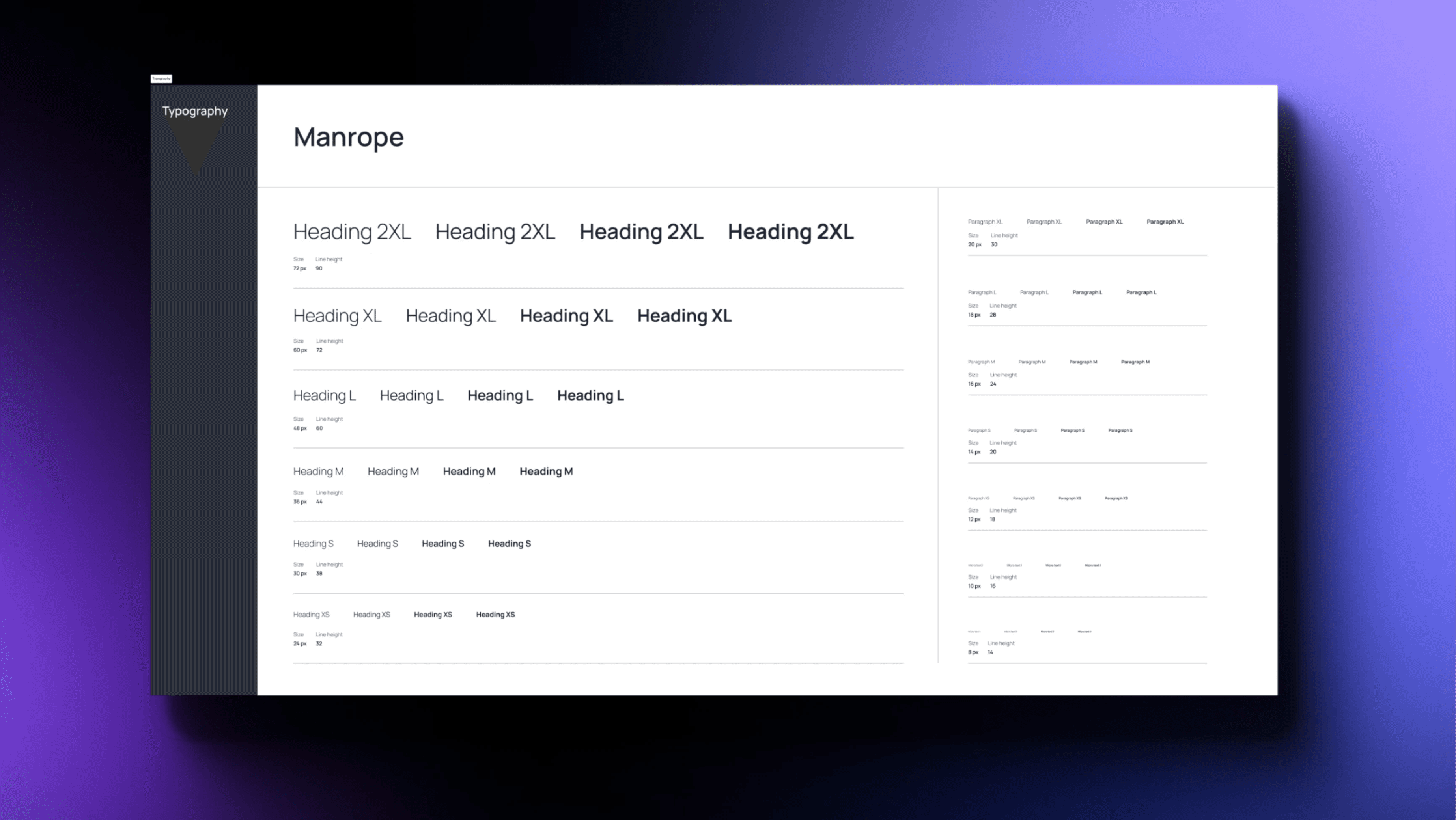
Task: Click line height '16' under Micro text I
Action: [x=993, y=587]
